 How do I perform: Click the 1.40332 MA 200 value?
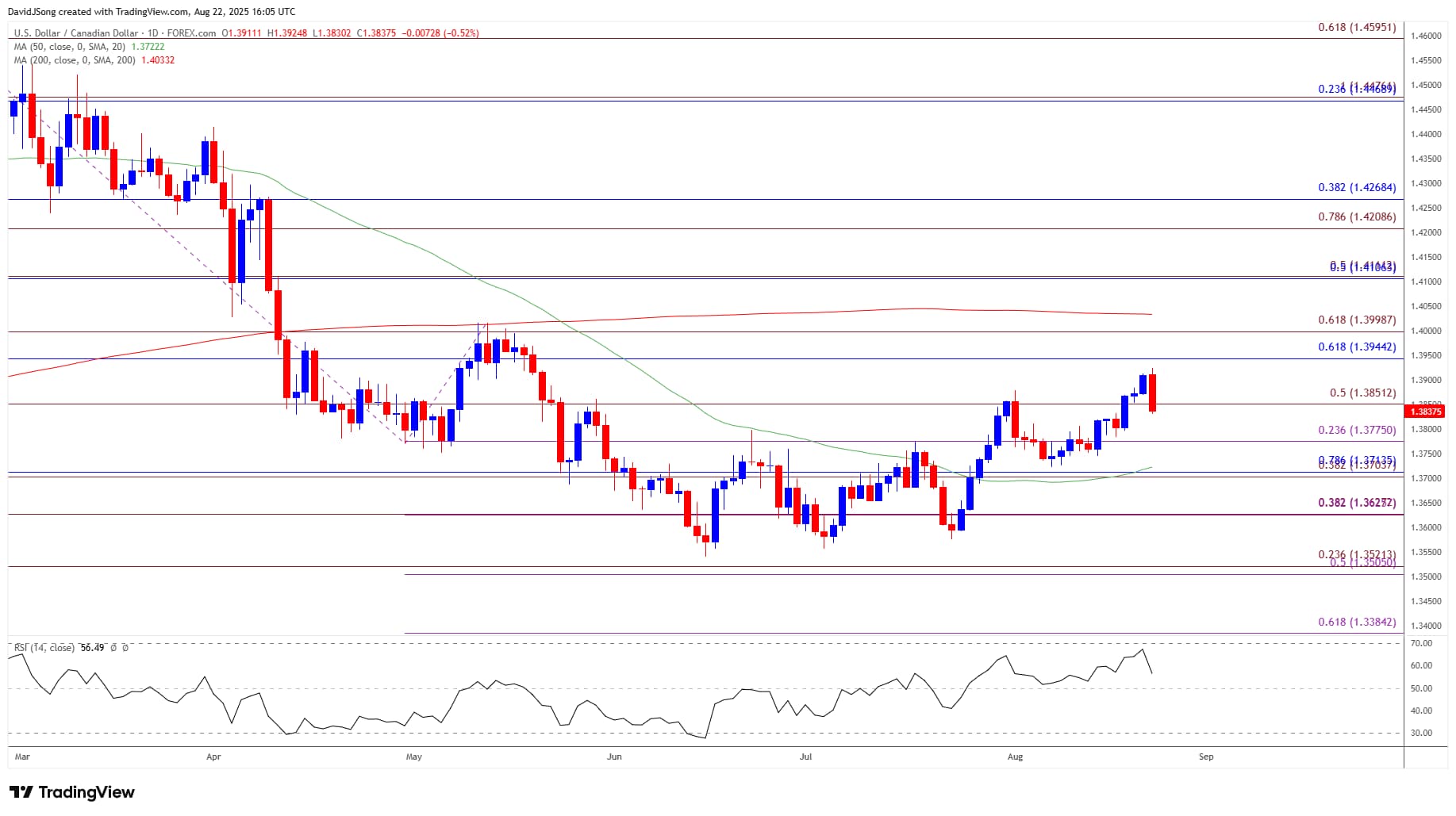[158, 60]
